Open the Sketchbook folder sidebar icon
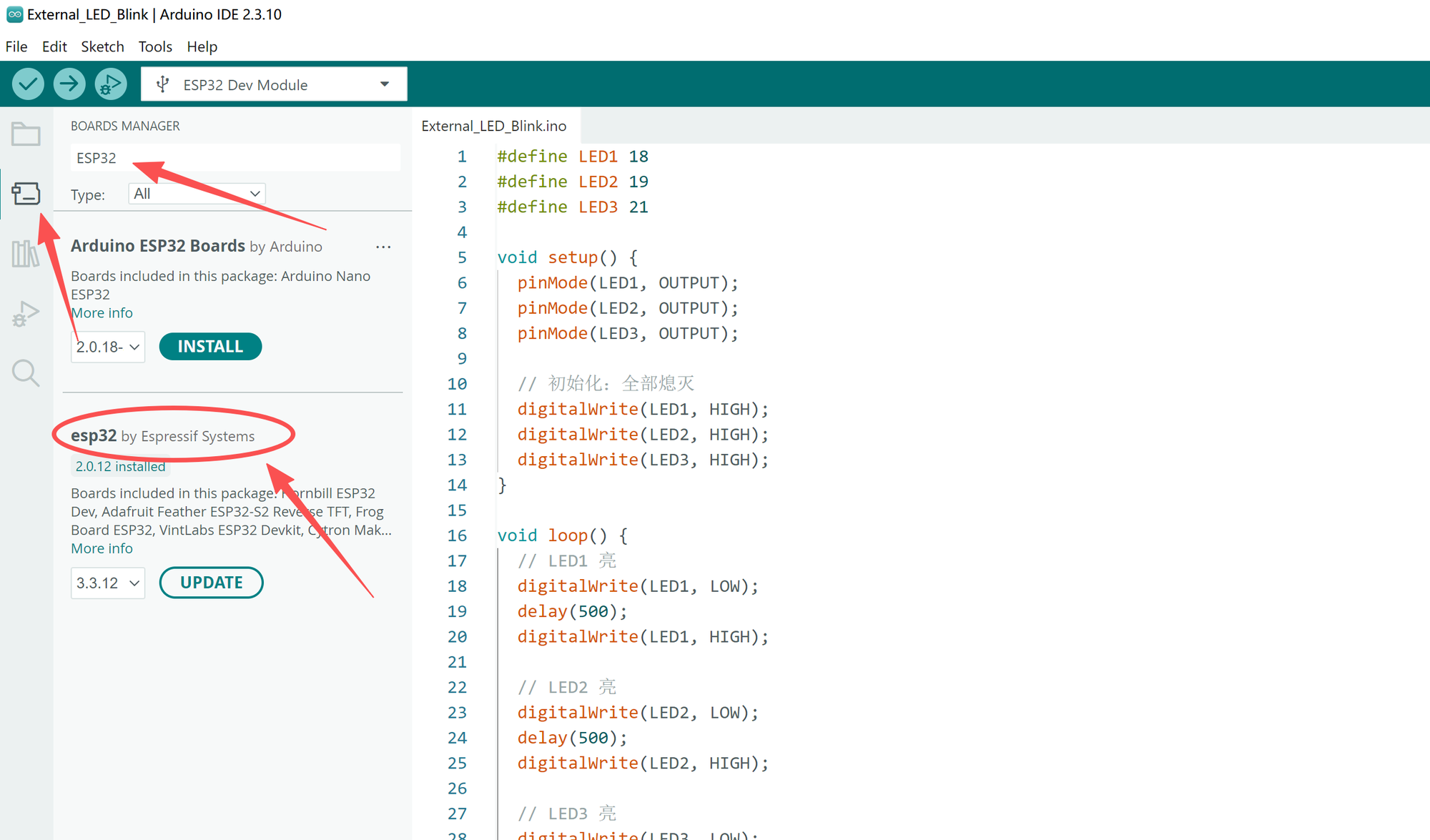 click(x=26, y=134)
